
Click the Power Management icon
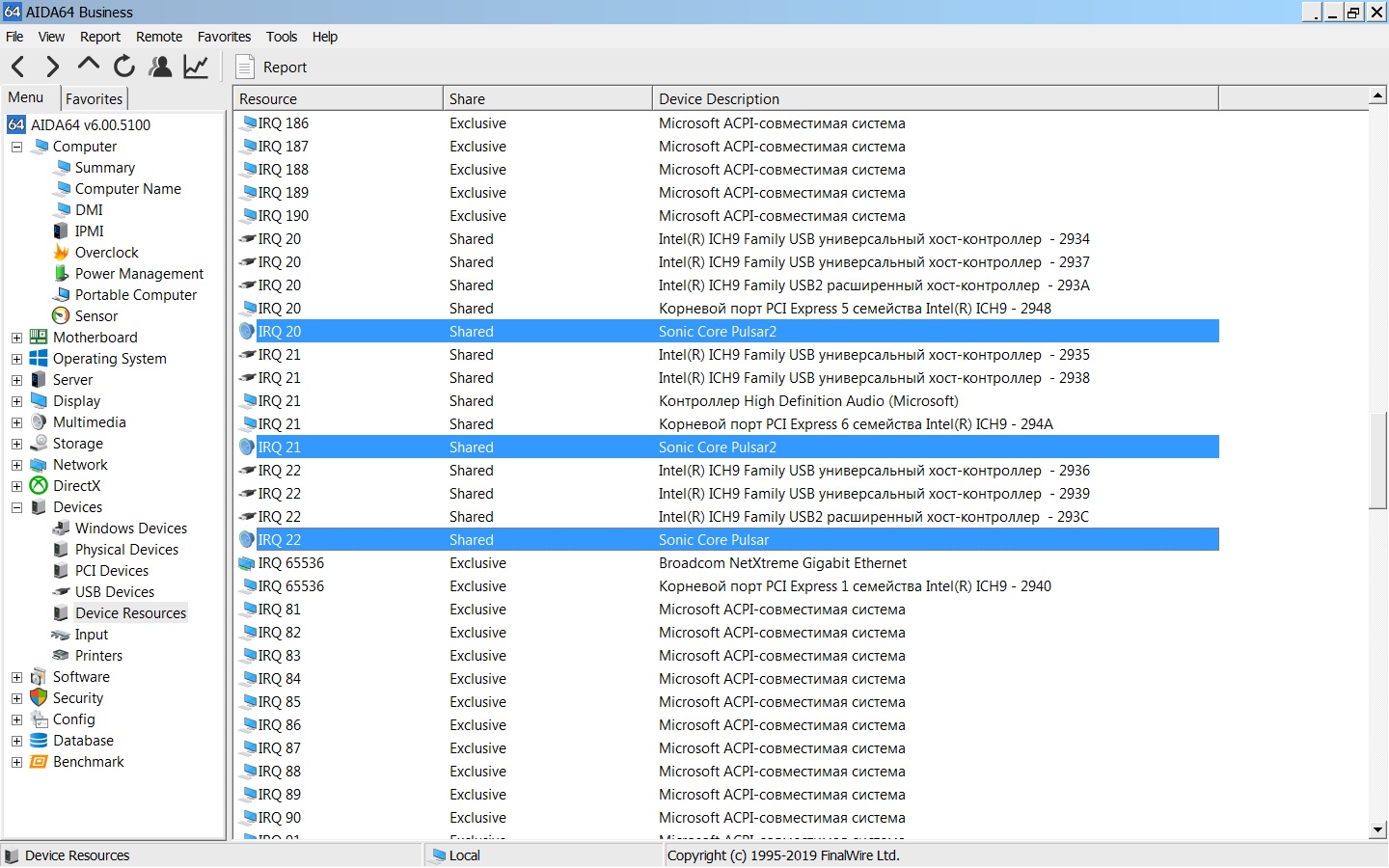click(62, 274)
